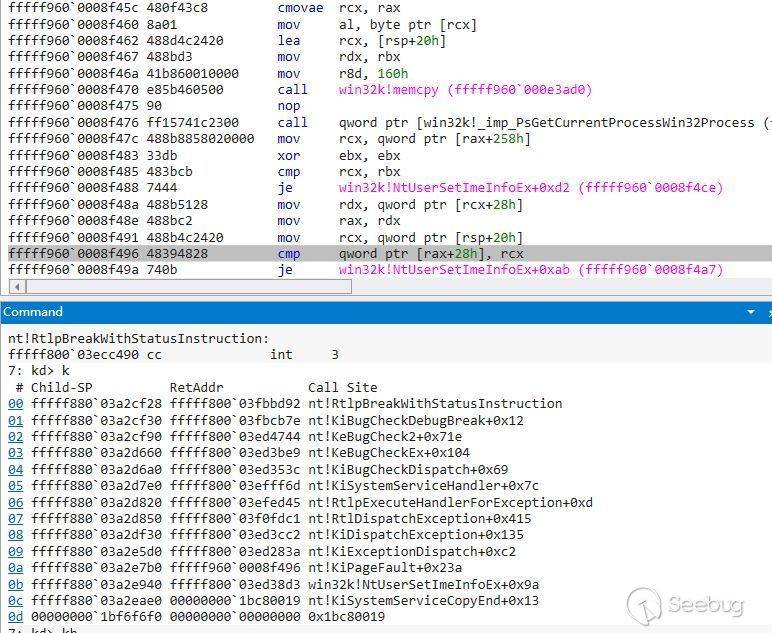Click the Call Site column header
This screenshot has width=772, height=633.
[x=343, y=387]
